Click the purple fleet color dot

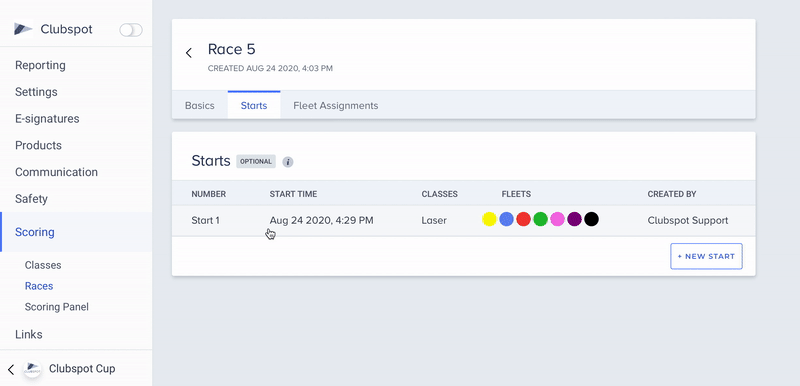tap(574, 220)
